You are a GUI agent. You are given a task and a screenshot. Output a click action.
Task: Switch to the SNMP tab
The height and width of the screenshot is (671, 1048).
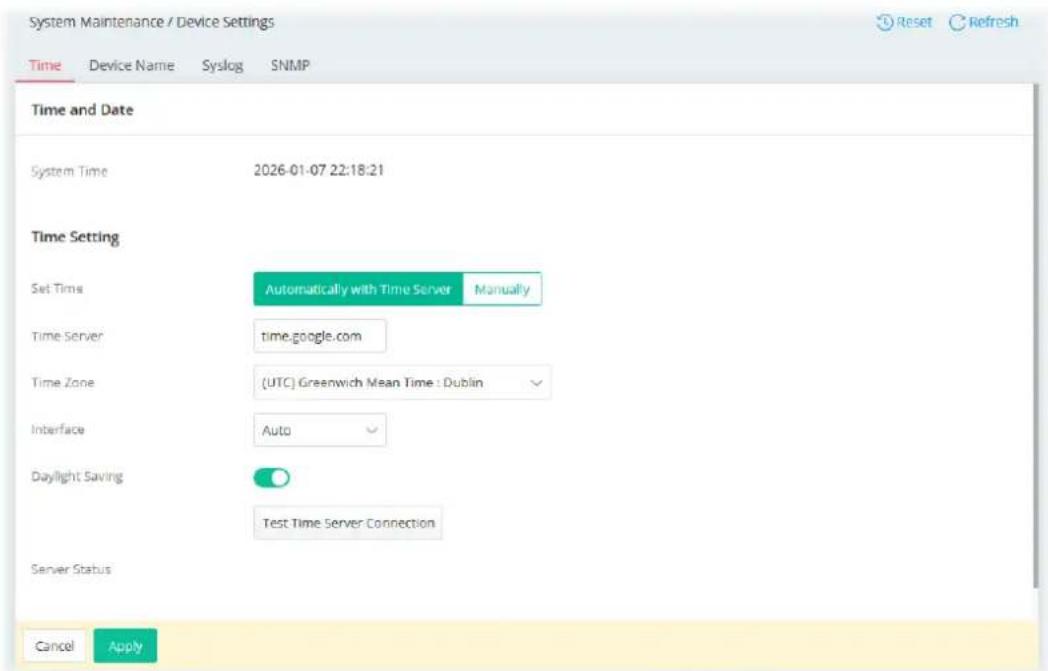point(290,65)
